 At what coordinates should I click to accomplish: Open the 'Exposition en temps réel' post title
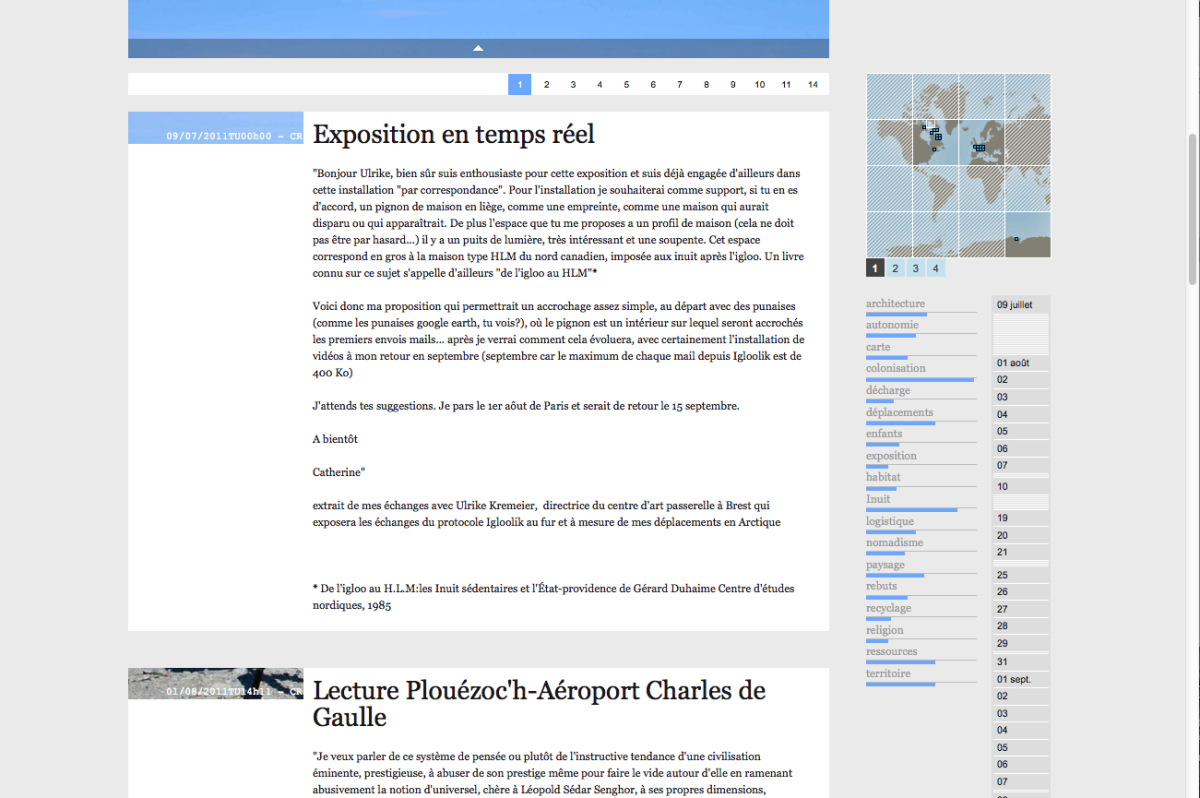[453, 134]
